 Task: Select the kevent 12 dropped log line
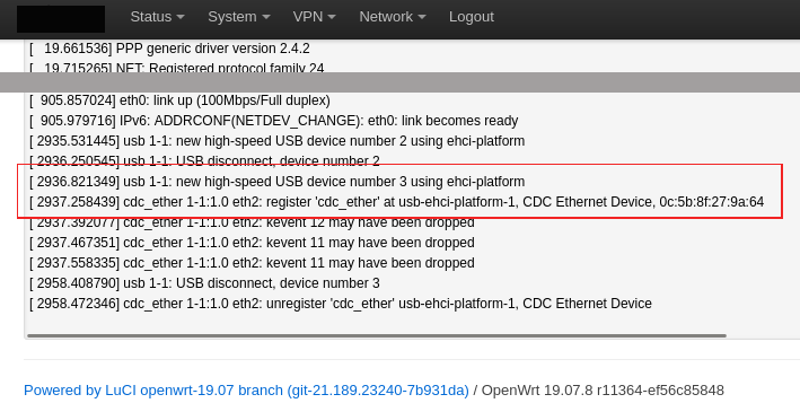252,222
